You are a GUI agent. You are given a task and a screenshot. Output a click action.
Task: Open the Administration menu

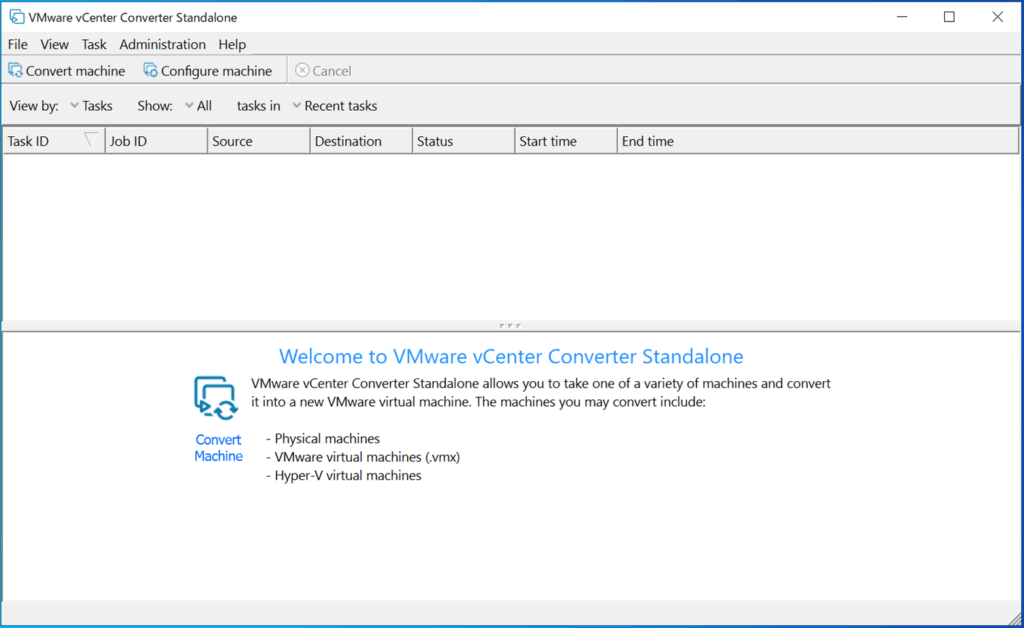[x=162, y=44]
